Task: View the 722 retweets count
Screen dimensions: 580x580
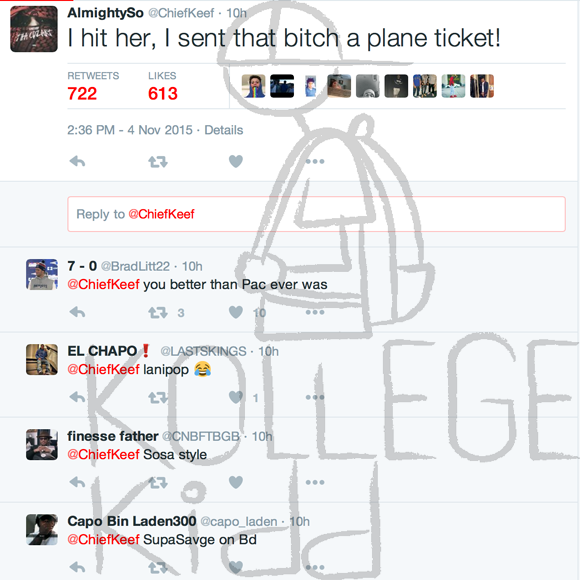Action: [x=82, y=94]
